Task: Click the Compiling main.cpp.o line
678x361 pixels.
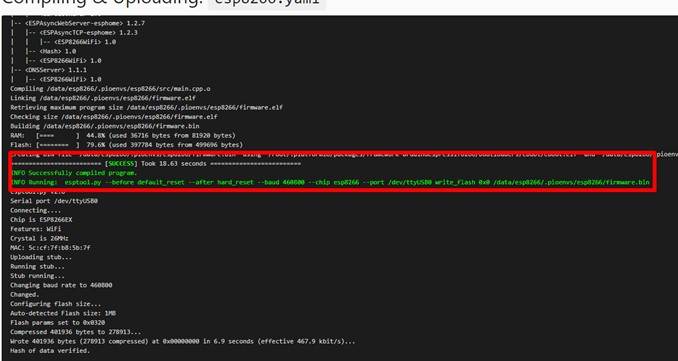Action: tap(110, 89)
